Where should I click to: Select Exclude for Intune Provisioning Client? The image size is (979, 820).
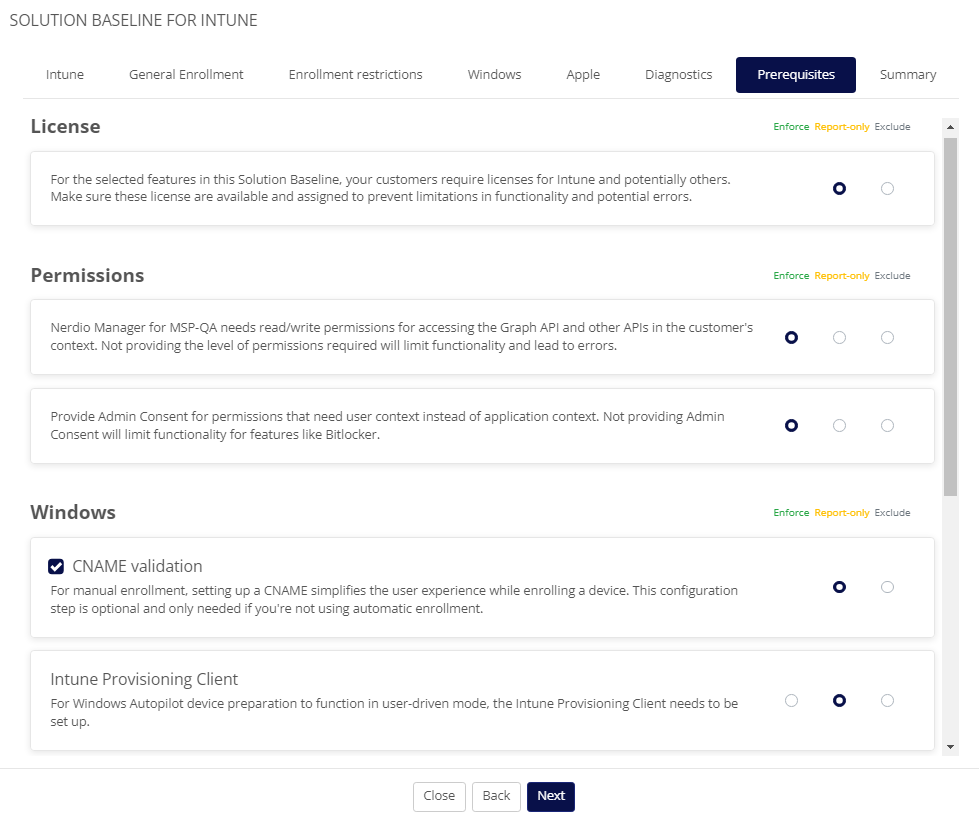pos(887,701)
